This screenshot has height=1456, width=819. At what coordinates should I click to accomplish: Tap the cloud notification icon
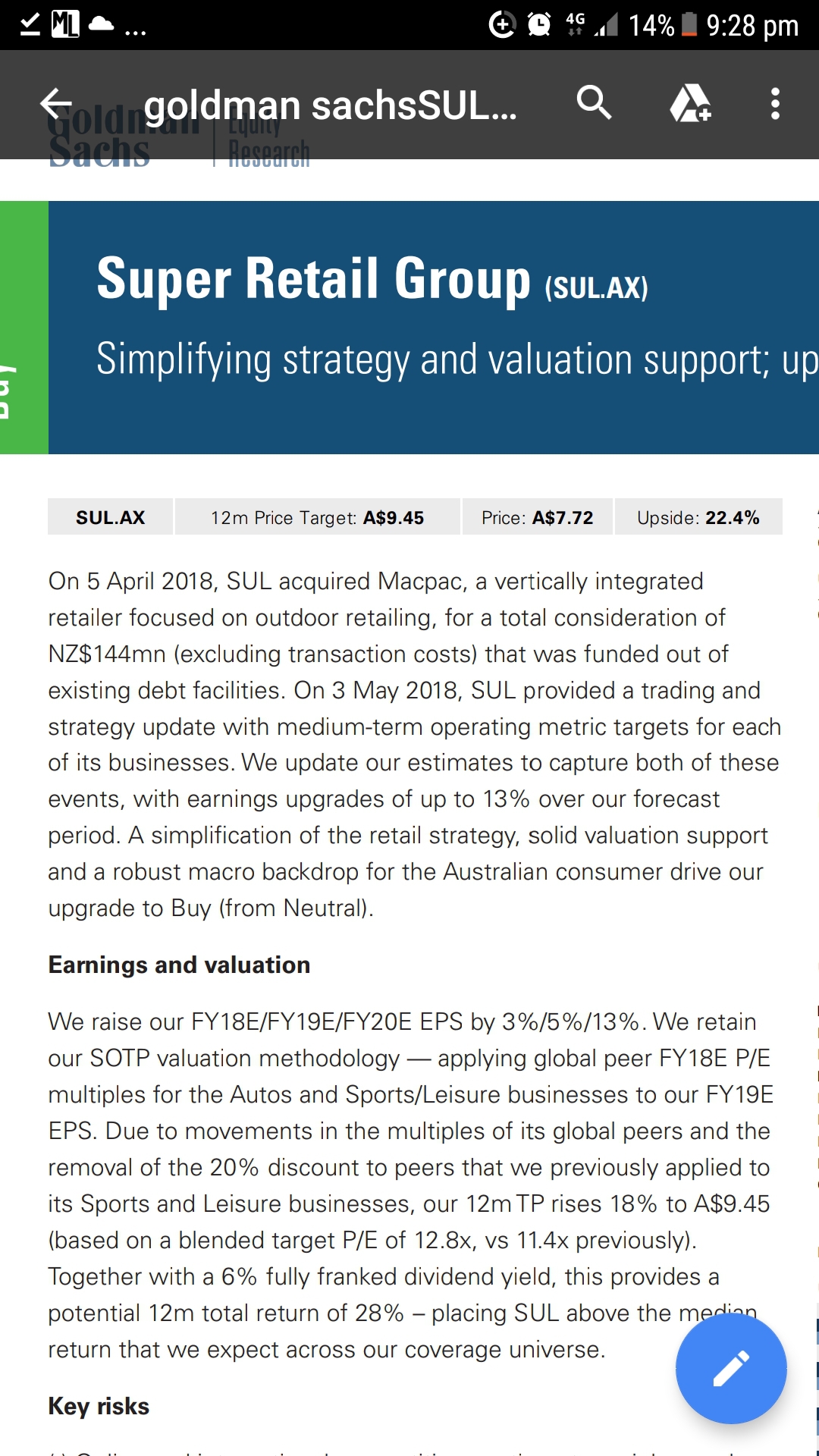coord(101,24)
